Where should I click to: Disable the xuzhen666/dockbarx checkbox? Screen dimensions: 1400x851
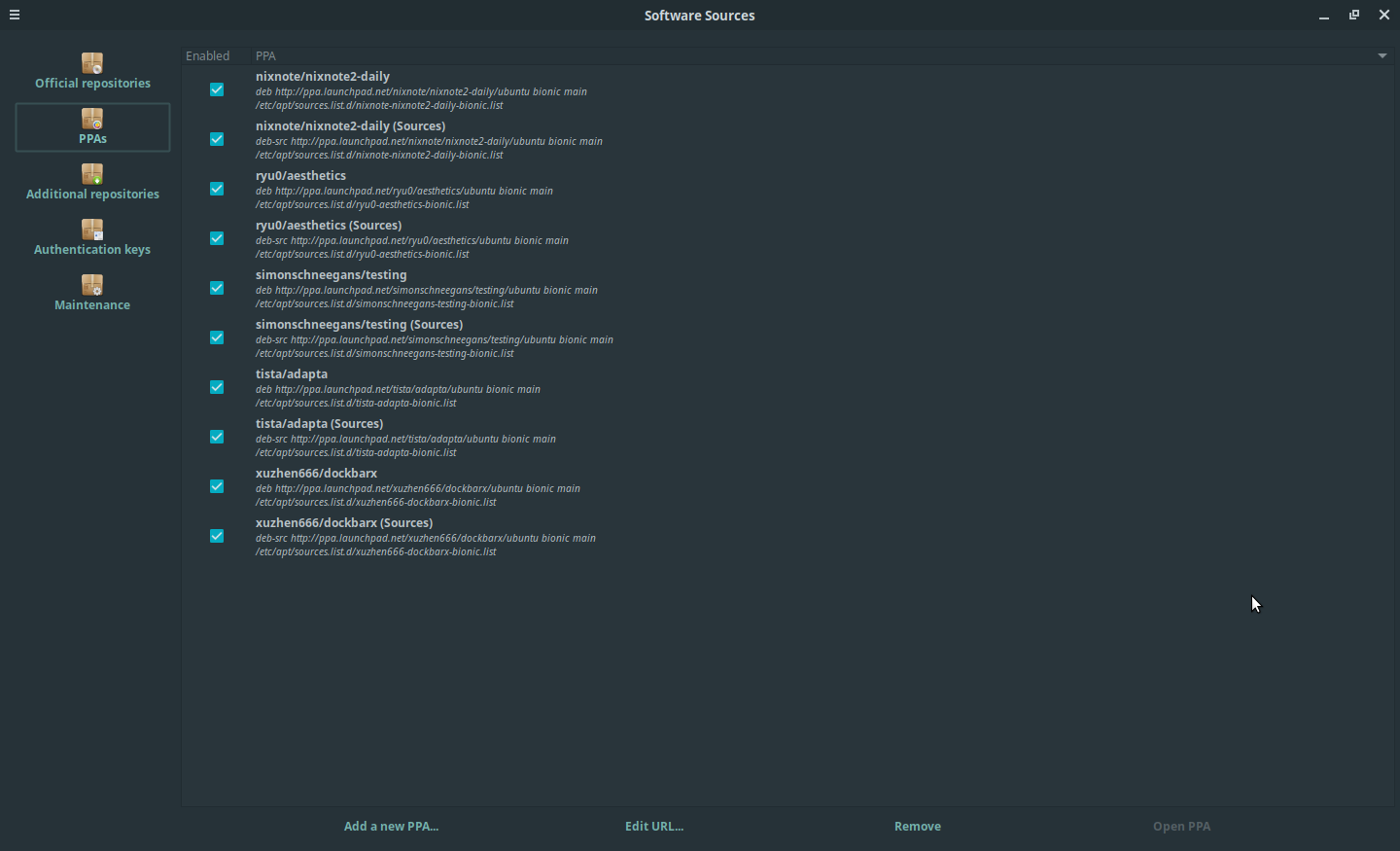pyautogui.click(x=217, y=486)
